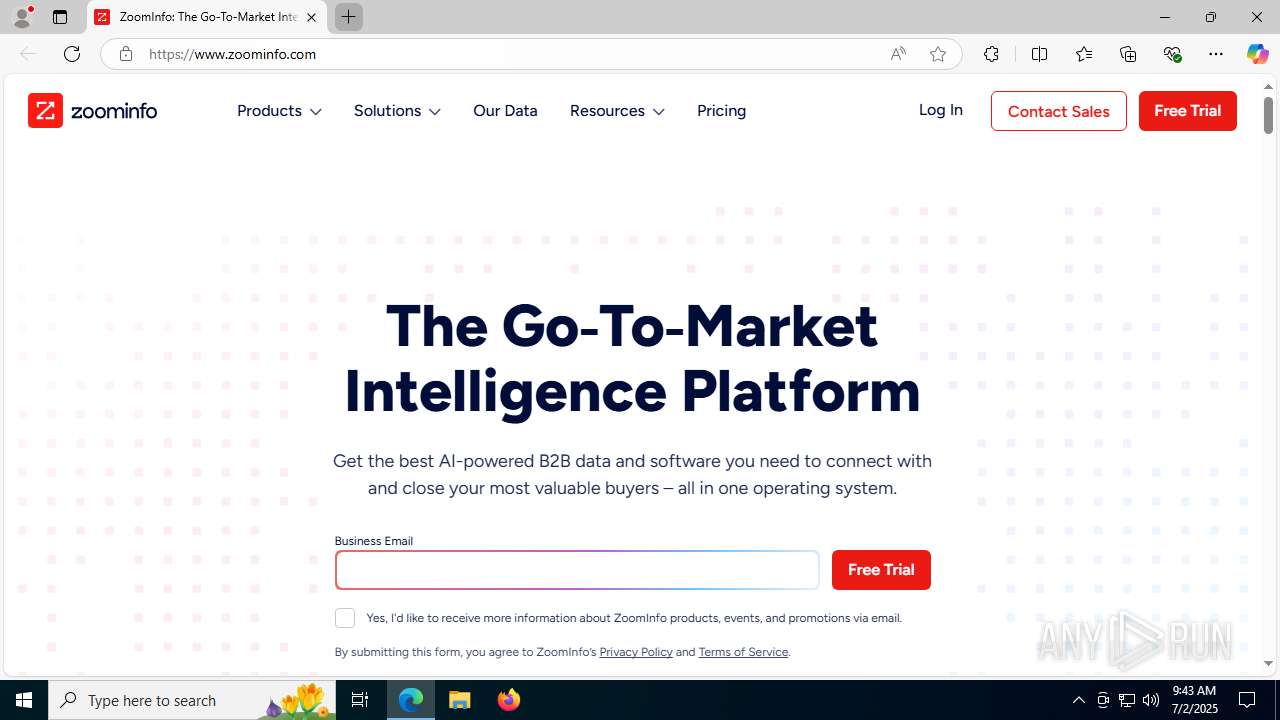Image resolution: width=1280 pixels, height=720 pixels.
Task: Click the address bar URL
Action: pos(232,54)
